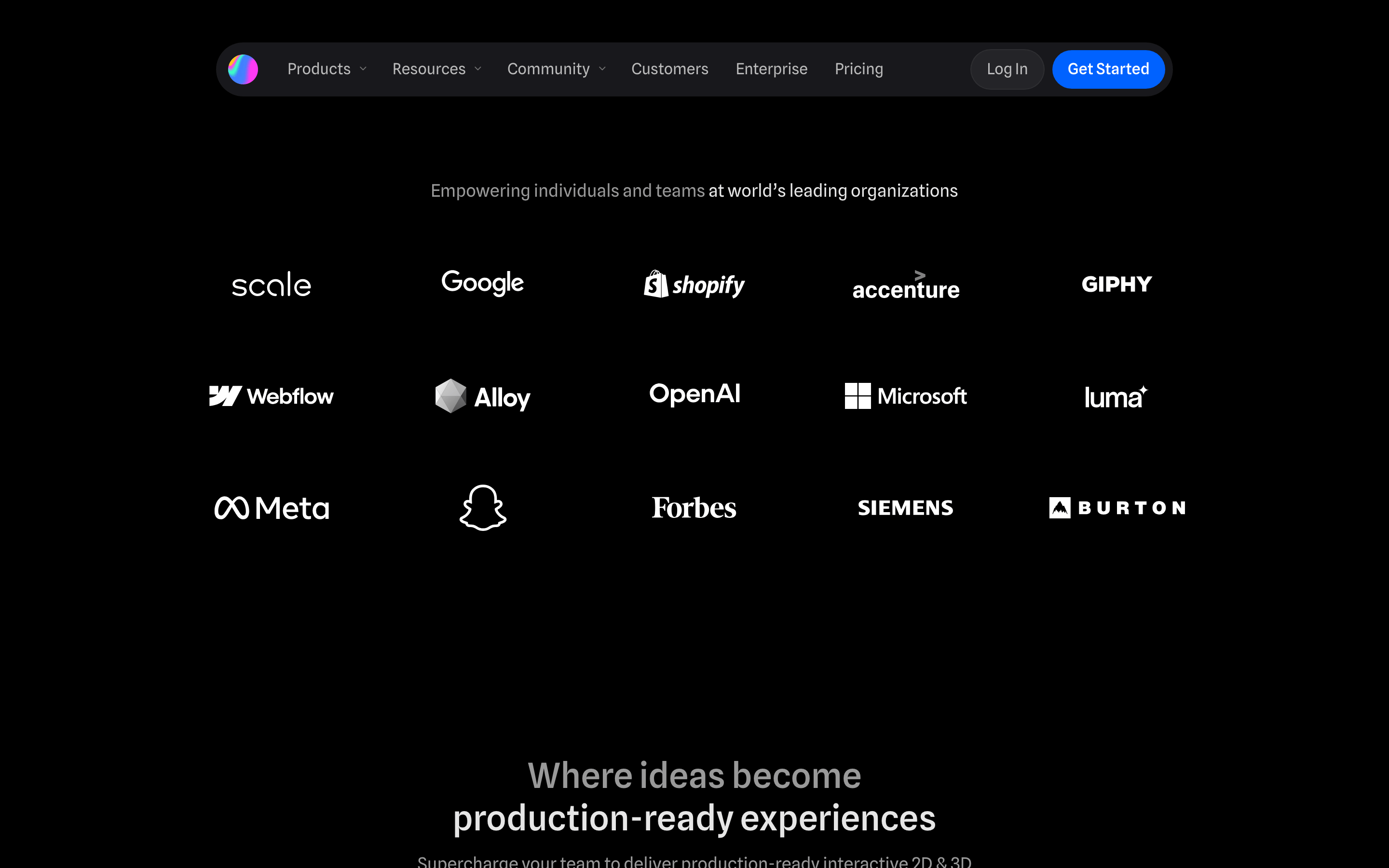Click the Meta infinity symbol
The height and width of the screenshot is (868, 1389).
tap(232, 508)
